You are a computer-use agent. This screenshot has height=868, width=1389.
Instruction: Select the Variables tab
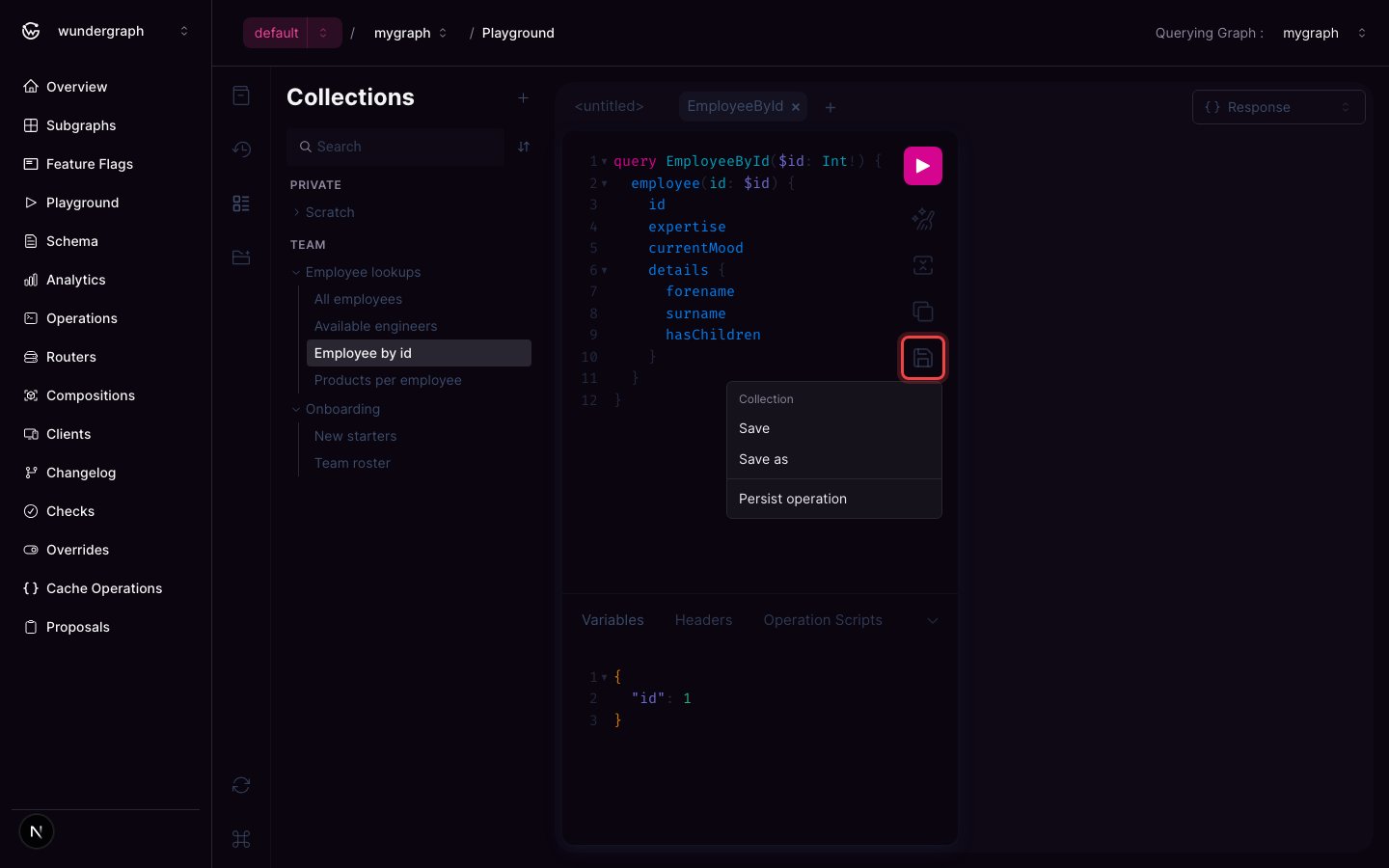pos(613,620)
